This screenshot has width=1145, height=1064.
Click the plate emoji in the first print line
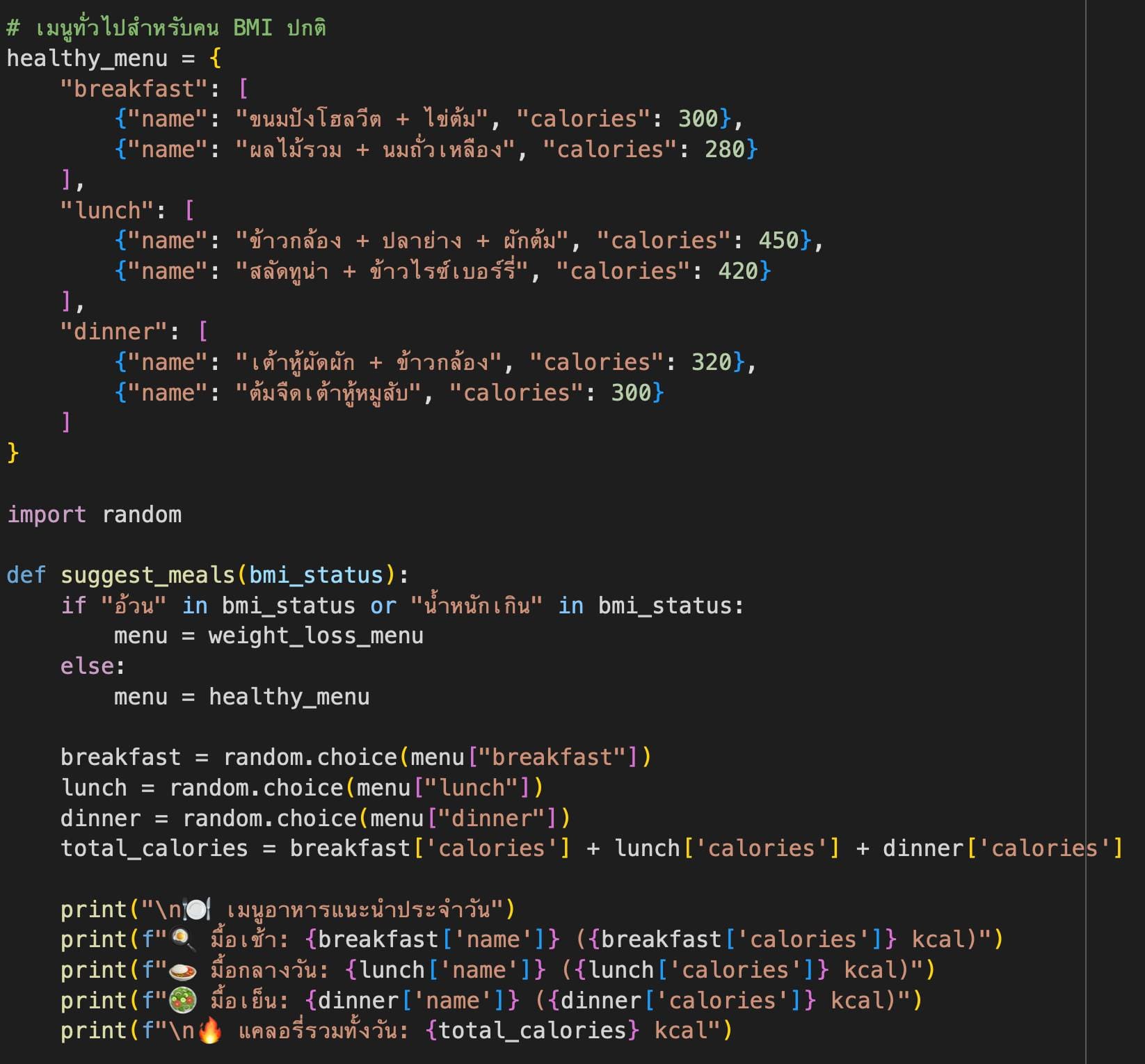tap(196, 910)
